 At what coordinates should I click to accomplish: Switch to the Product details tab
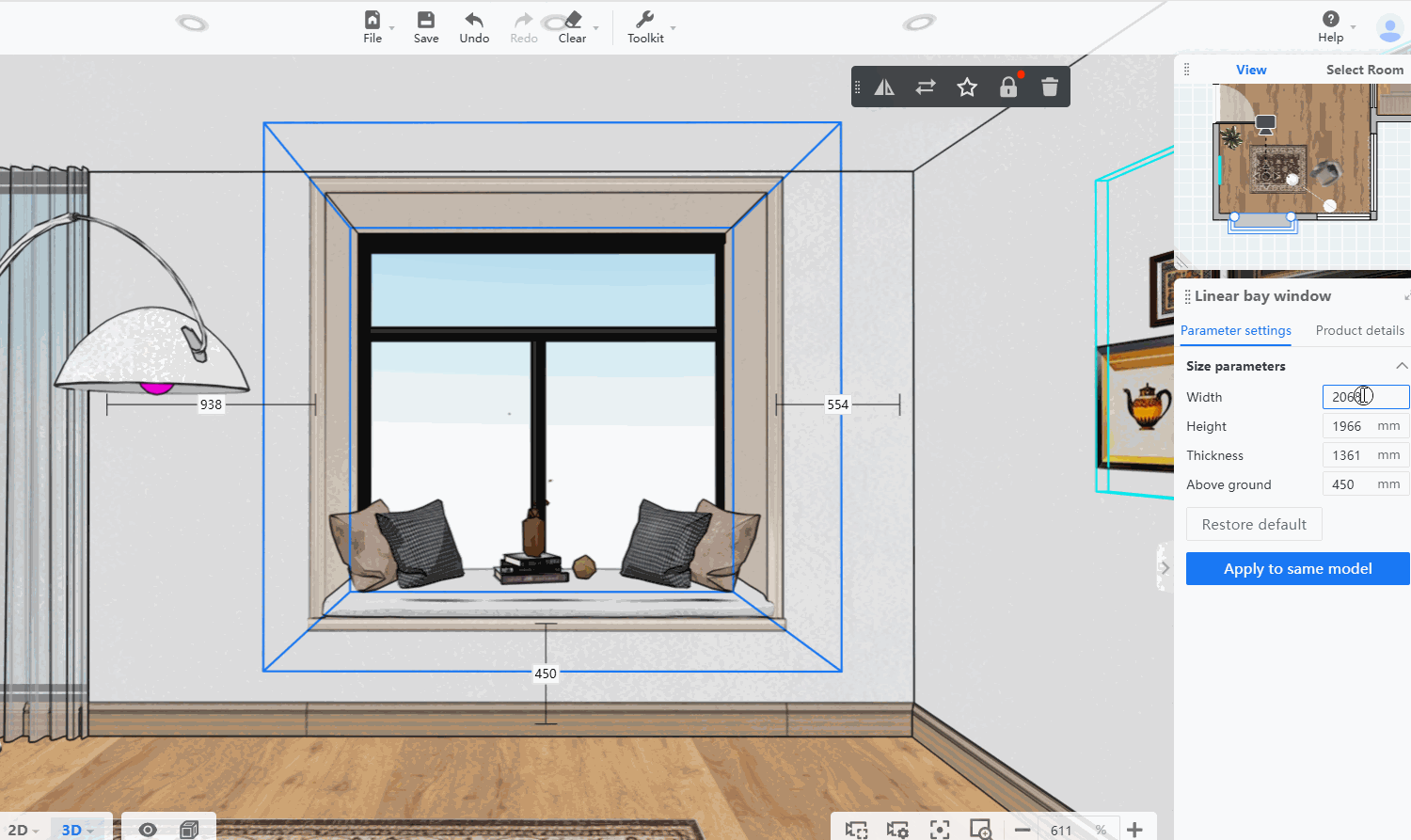[1359, 330]
